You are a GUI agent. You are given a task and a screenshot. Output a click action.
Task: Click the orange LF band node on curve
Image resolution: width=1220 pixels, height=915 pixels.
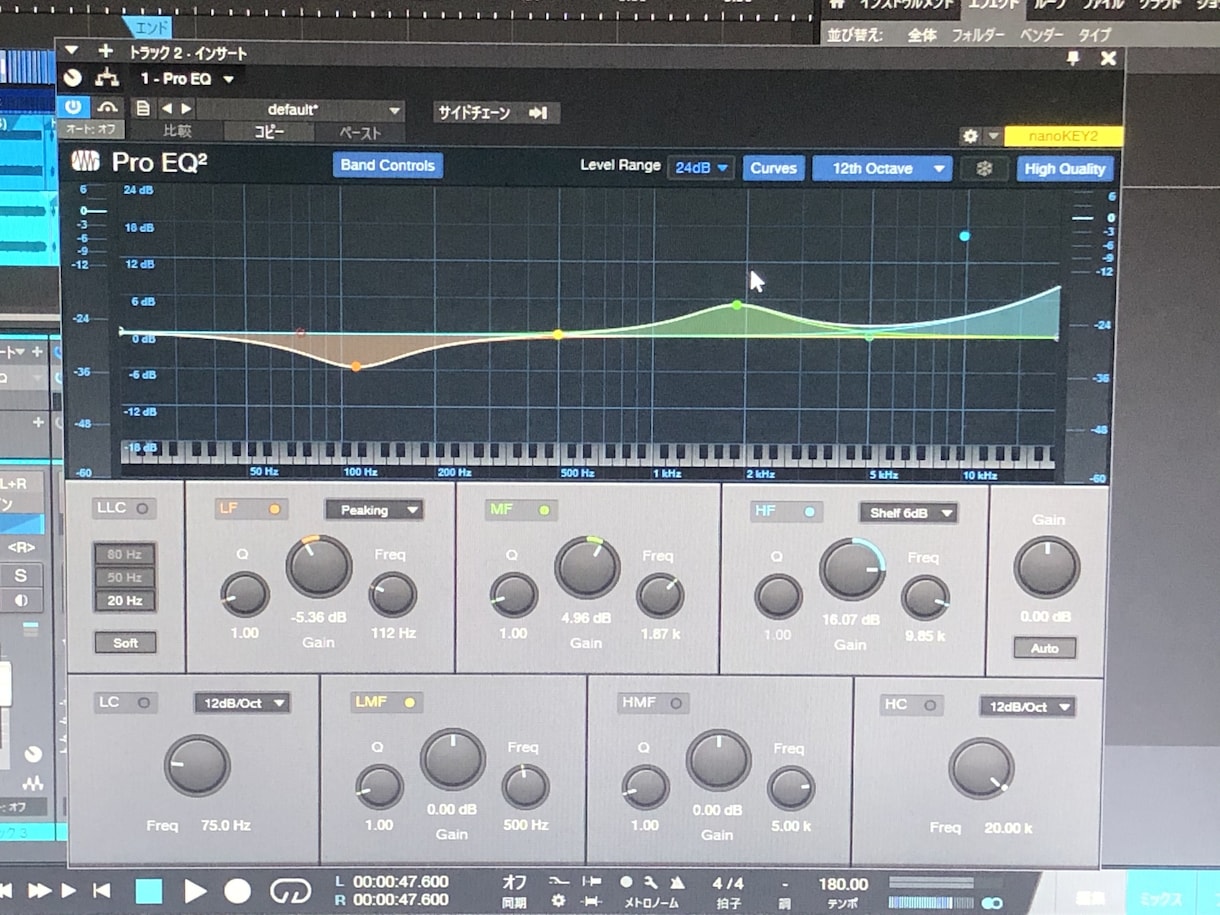tap(356, 367)
